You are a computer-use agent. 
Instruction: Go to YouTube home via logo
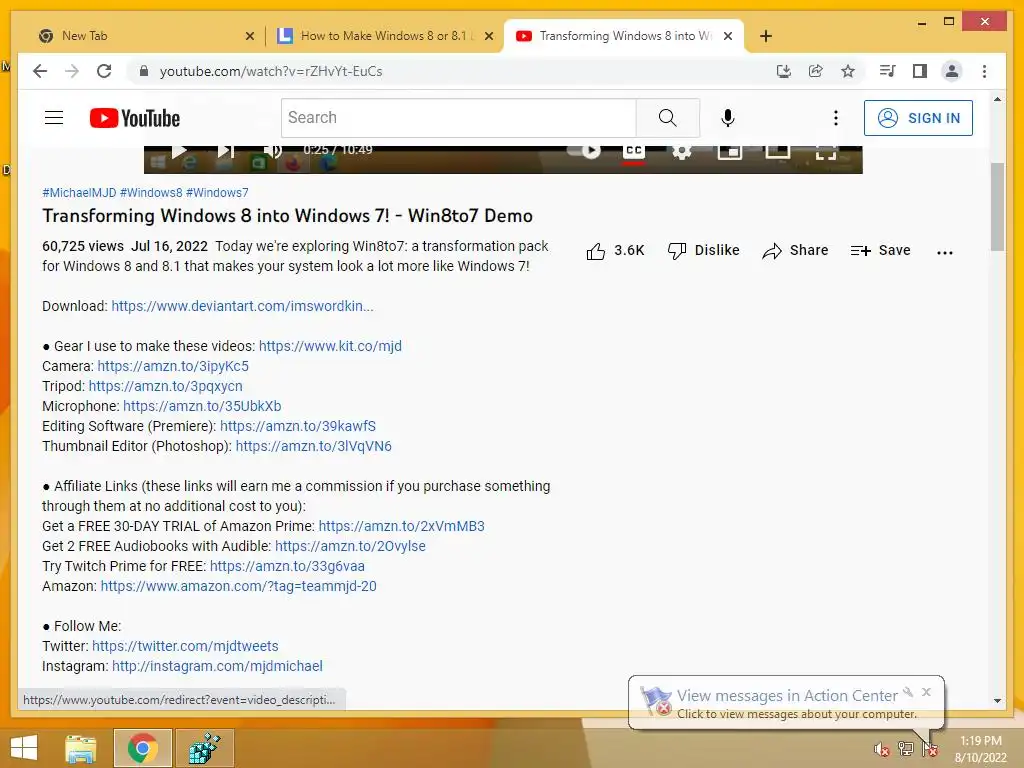[135, 118]
